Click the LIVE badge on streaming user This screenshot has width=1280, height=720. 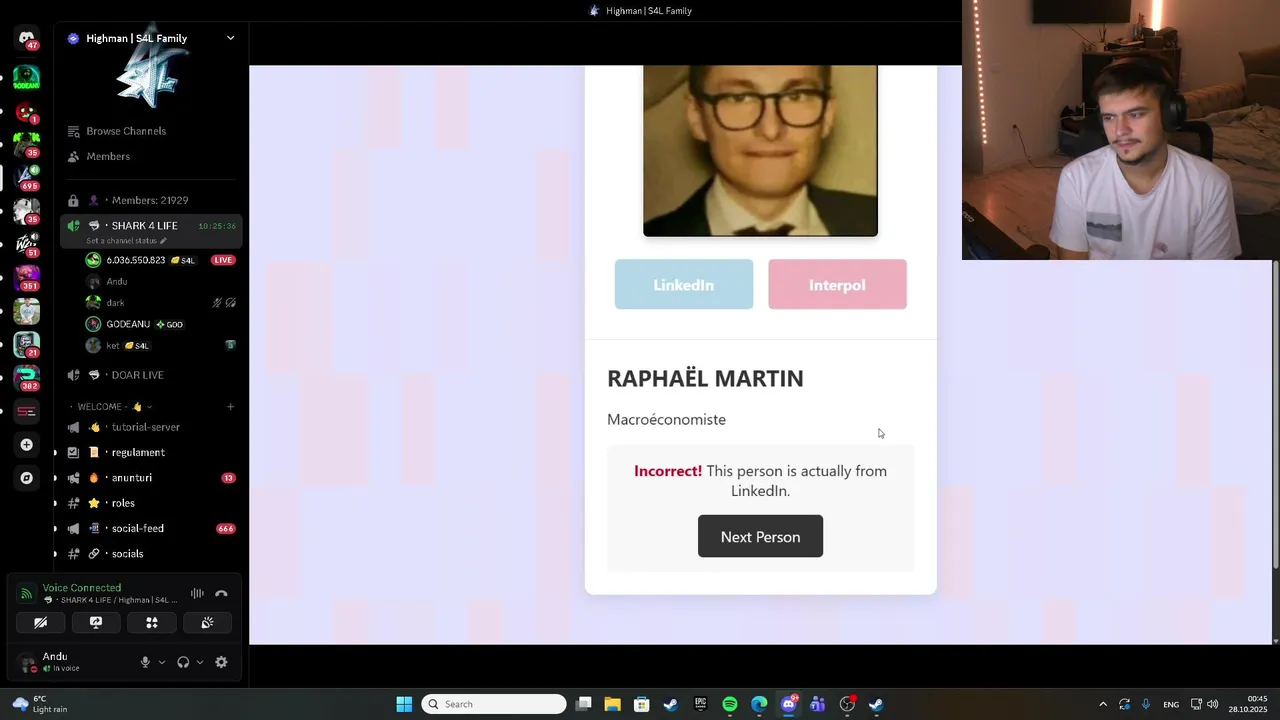coord(223,260)
